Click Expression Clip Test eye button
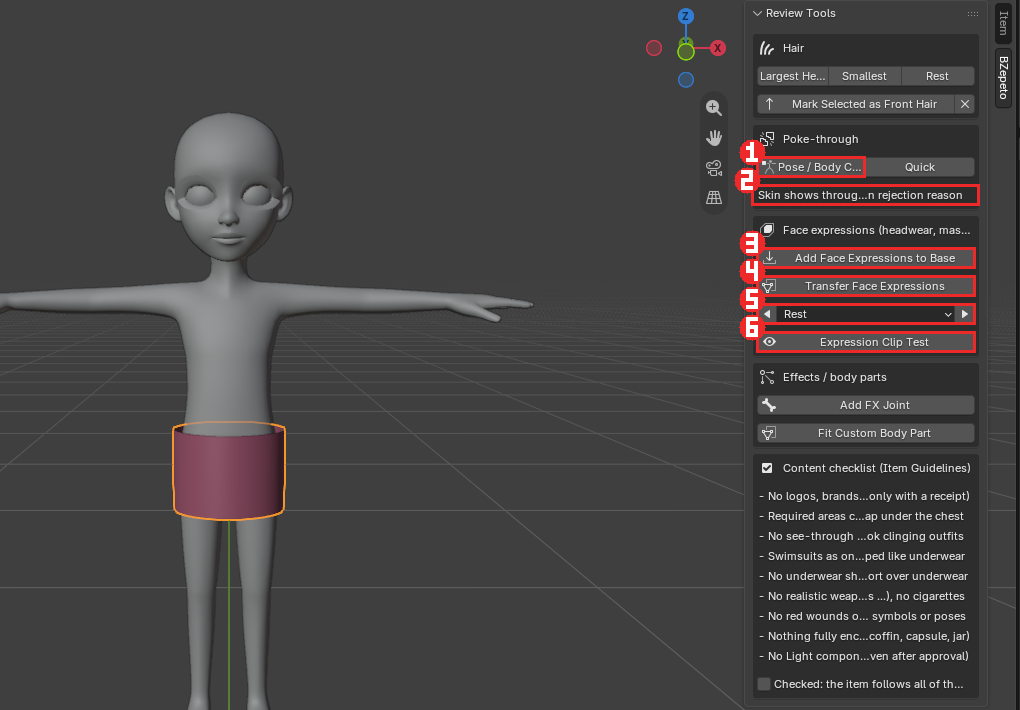 (x=866, y=342)
